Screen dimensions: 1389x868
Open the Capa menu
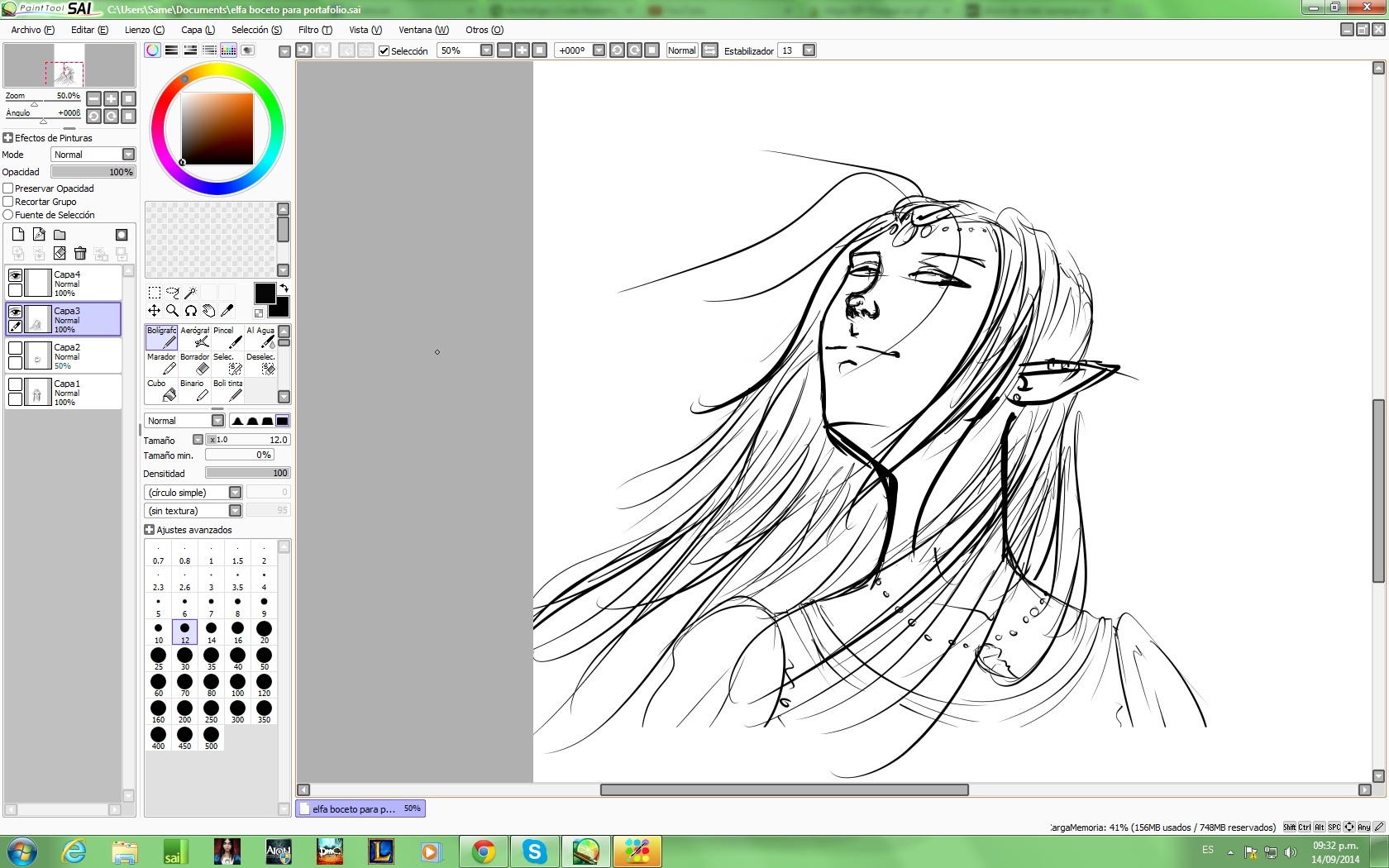[x=198, y=30]
